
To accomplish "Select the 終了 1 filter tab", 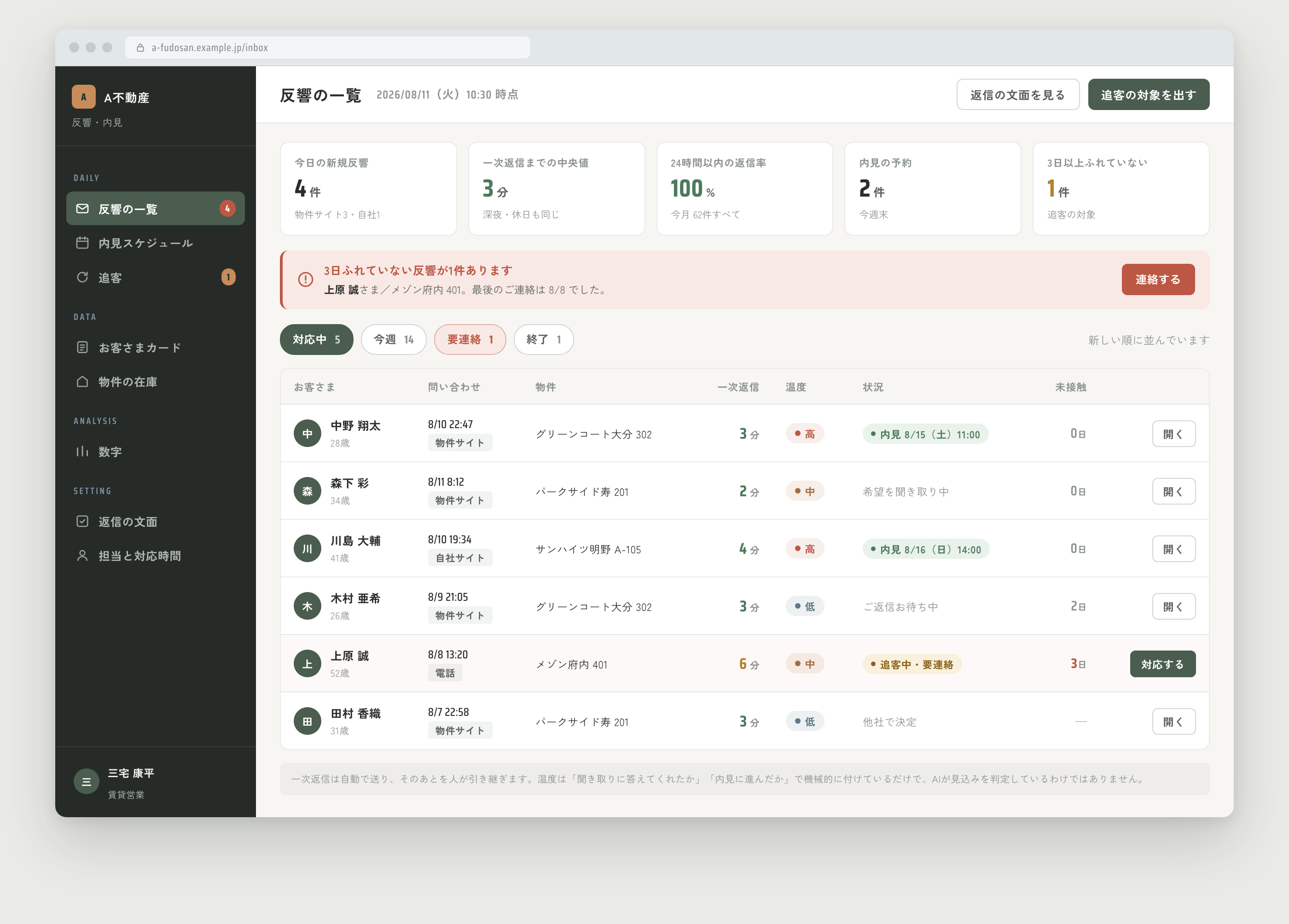I will pyautogui.click(x=544, y=339).
